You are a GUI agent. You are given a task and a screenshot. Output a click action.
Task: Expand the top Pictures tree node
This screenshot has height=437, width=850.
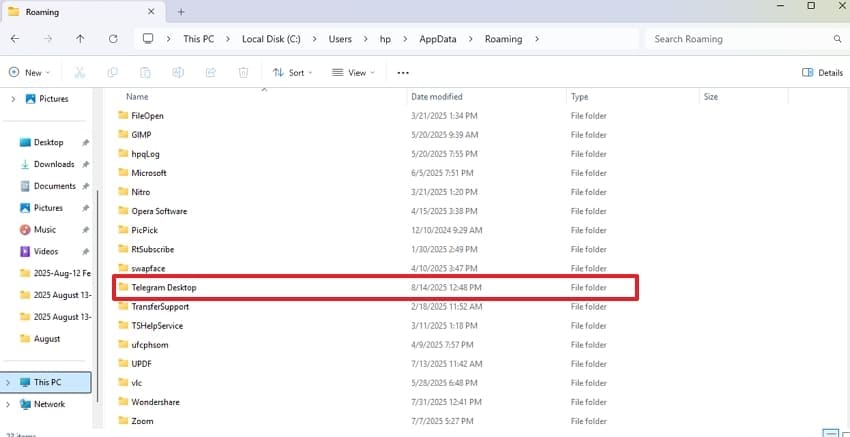14,99
